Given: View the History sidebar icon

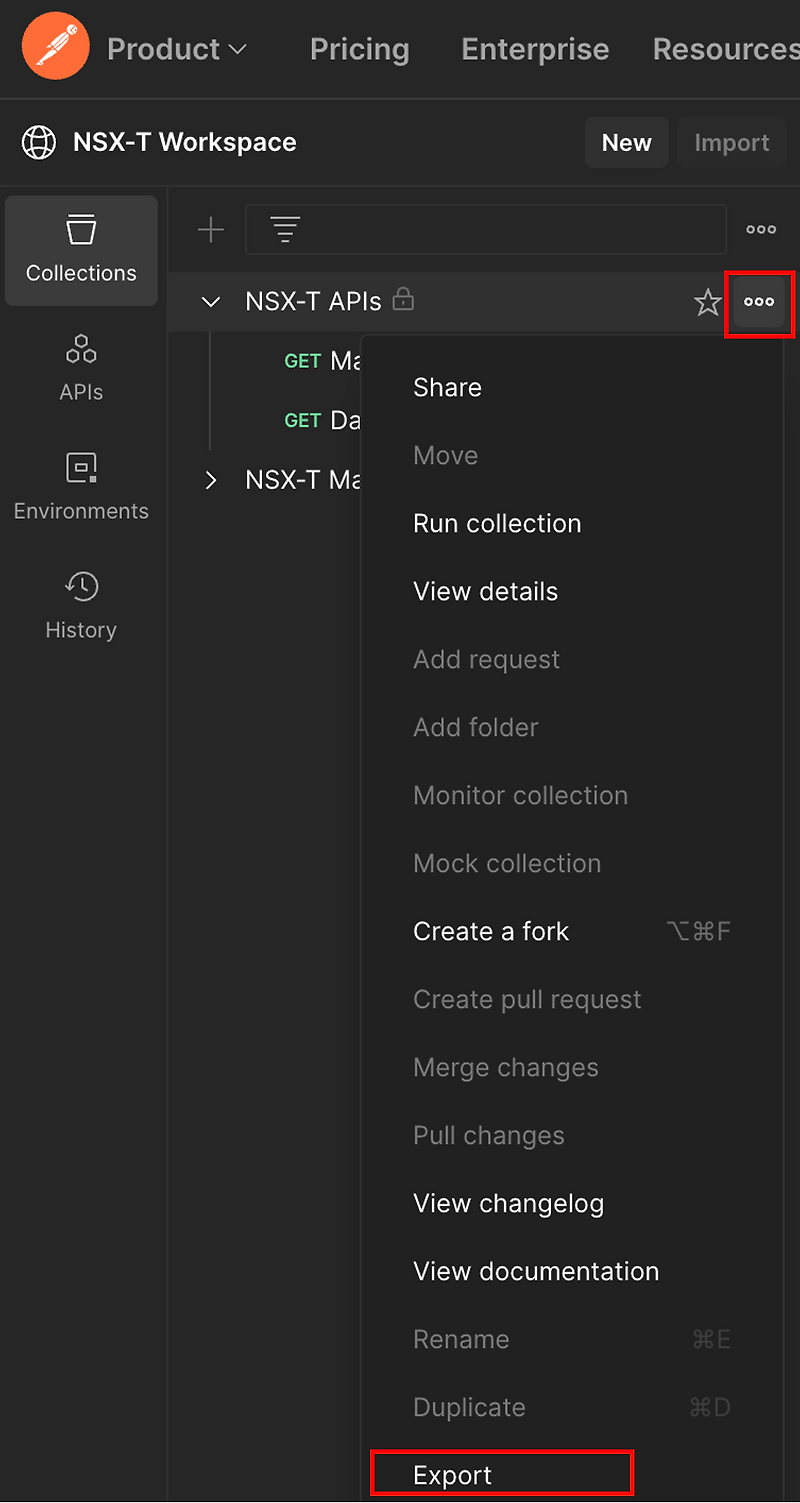Looking at the screenshot, I should coord(81,605).
